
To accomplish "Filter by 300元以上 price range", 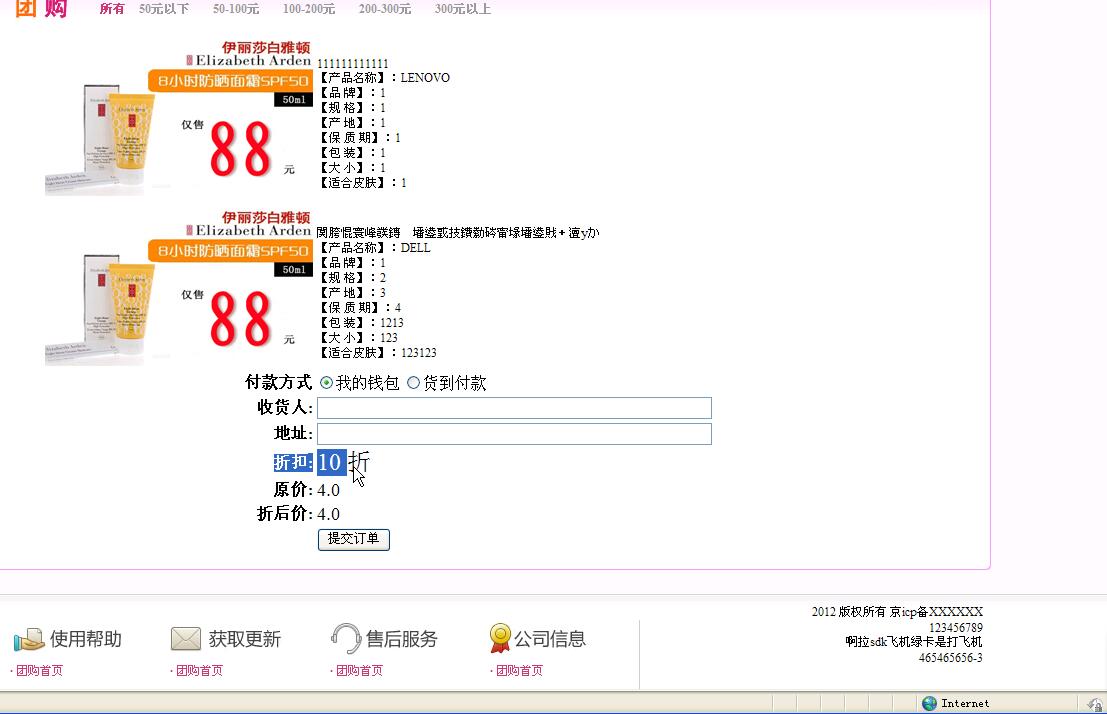I will (x=462, y=9).
